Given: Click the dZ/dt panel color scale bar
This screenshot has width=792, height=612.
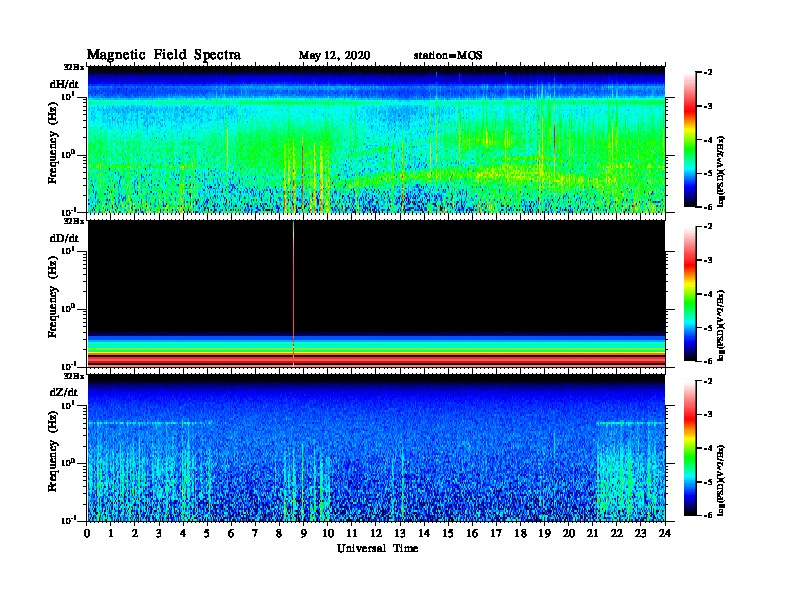Looking at the screenshot, I should click(x=690, y=448).
